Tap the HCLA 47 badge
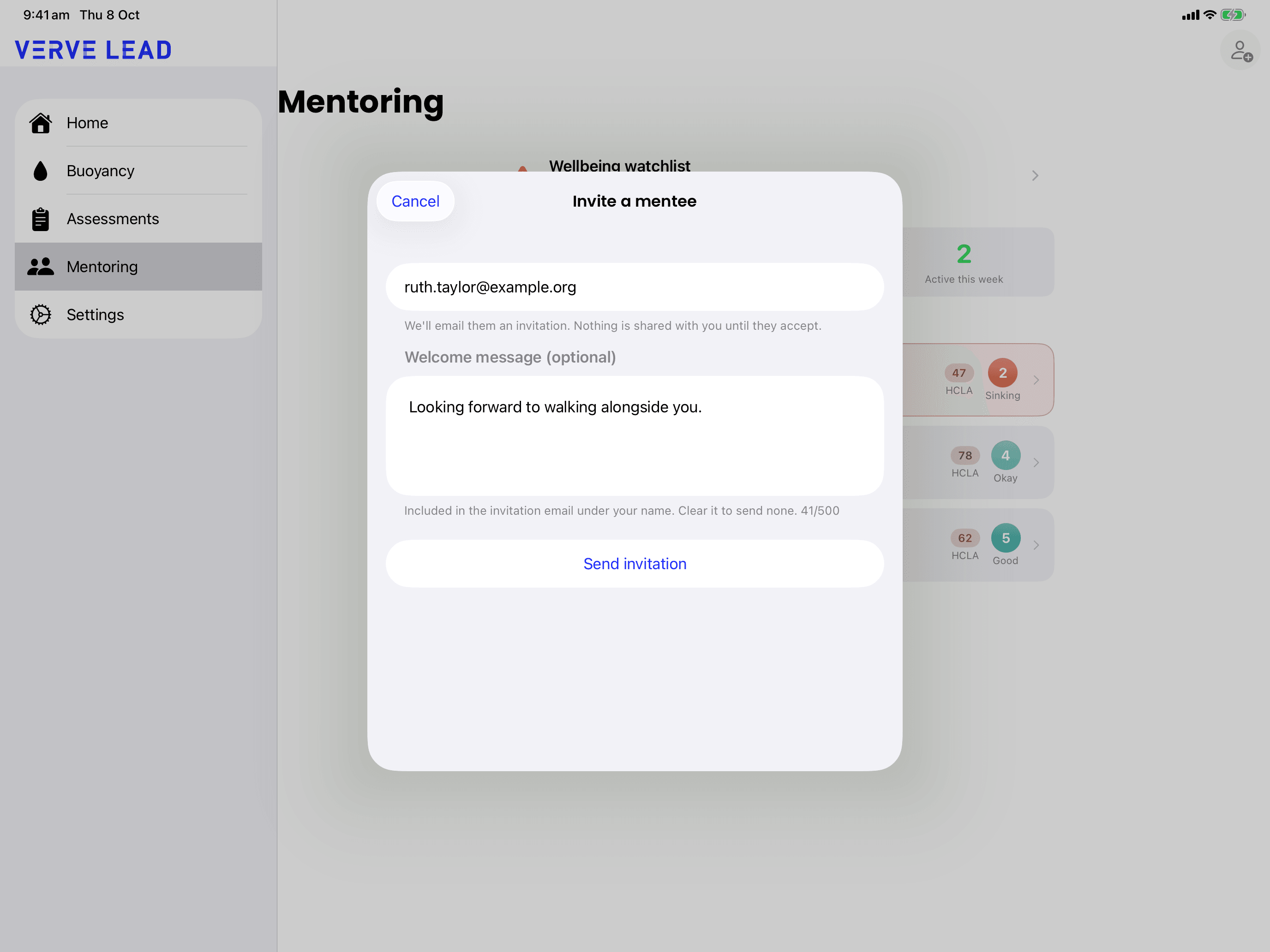Image resolution: width=1270 pixels, height=952 pixels. [959, 373]
